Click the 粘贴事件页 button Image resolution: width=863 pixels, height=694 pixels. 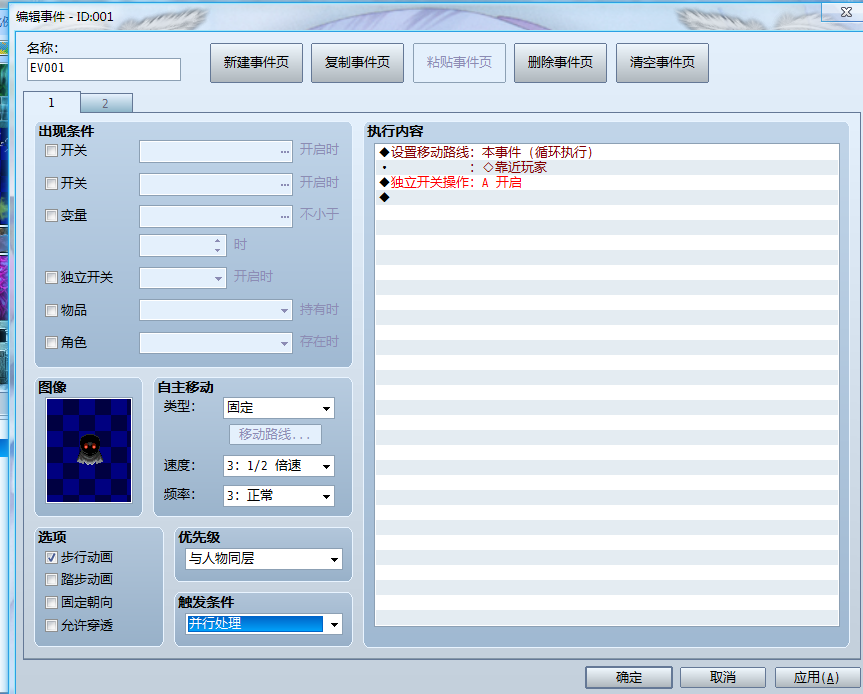click(x=459, y=63)
